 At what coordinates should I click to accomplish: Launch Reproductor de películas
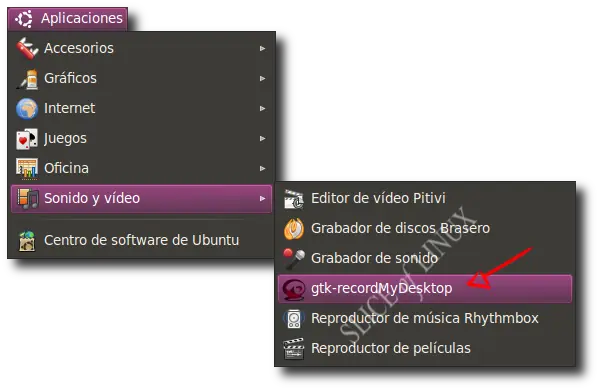coord(425,348)
